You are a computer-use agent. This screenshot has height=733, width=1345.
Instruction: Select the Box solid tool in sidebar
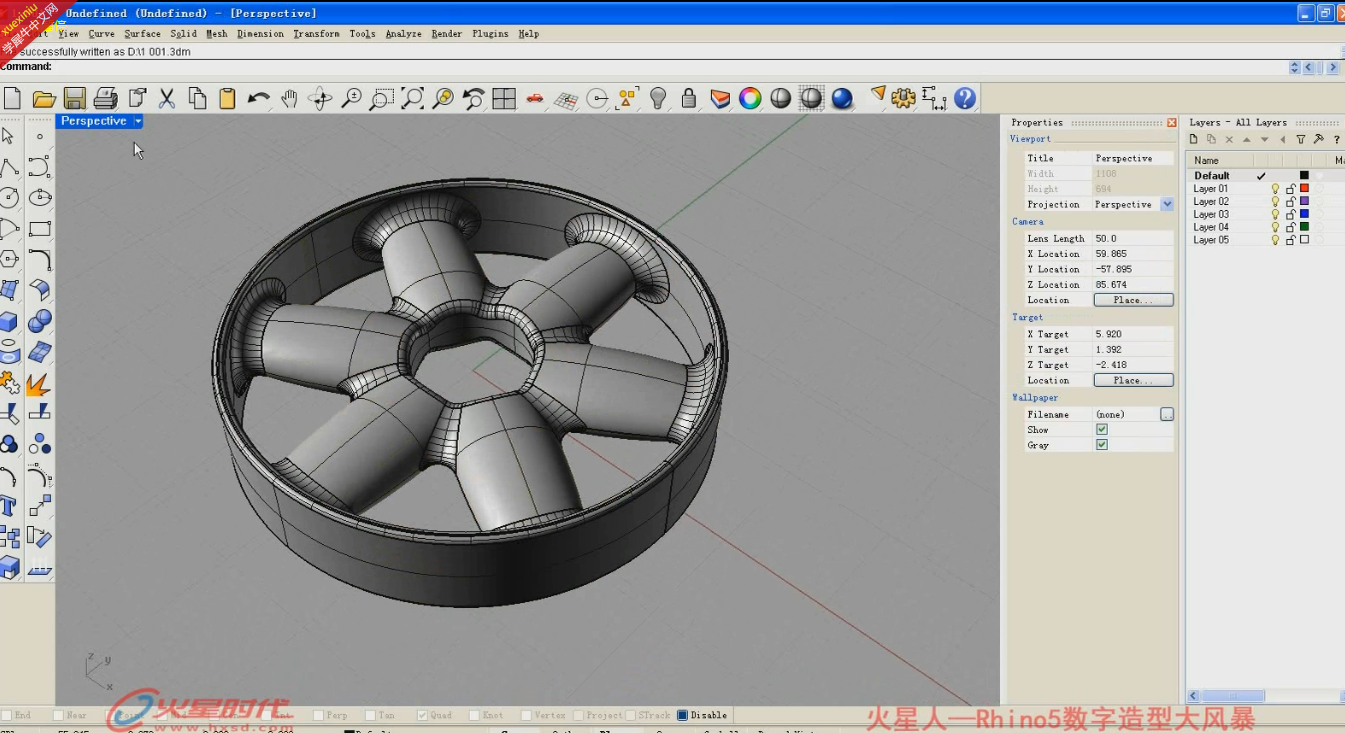click(9, 322)
